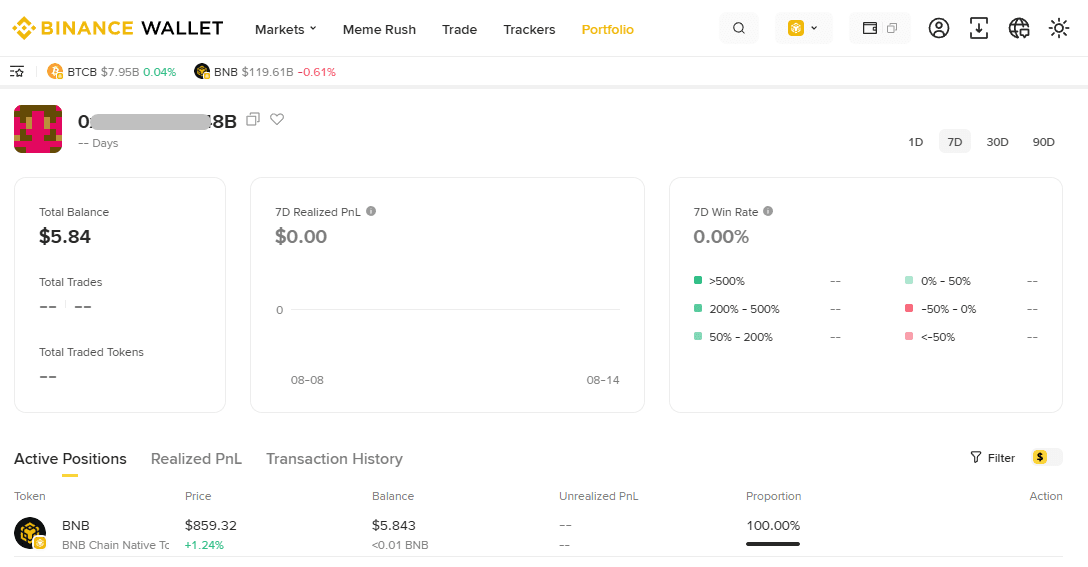Switch to Active Positions tab
This screenshot has width=1088, height=567.
[x=70, y=459]
